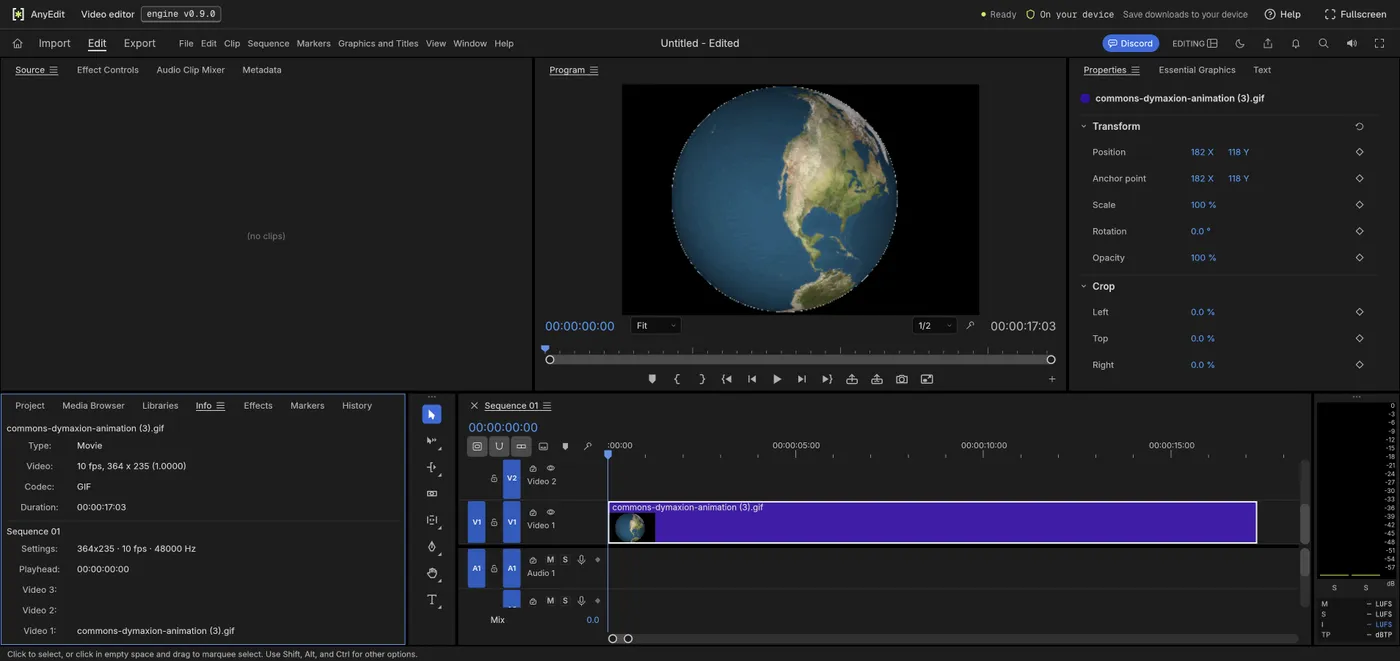This screenshot has width=1400, height=661.
Task: Open the button editor plus icon
Action: point(1052,379)
